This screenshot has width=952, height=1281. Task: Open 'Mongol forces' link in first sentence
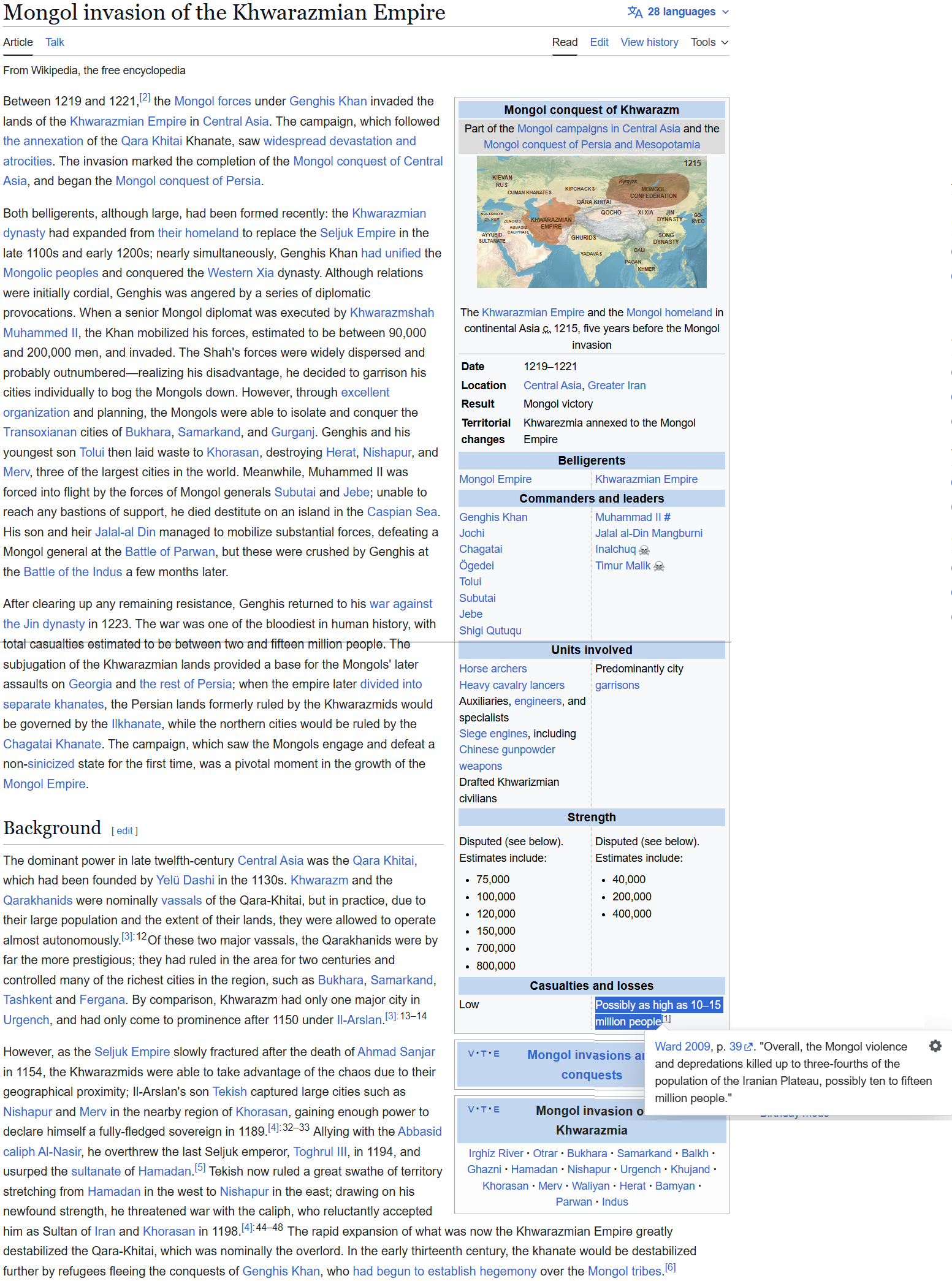pyautogui.click(x=213, y=101)
